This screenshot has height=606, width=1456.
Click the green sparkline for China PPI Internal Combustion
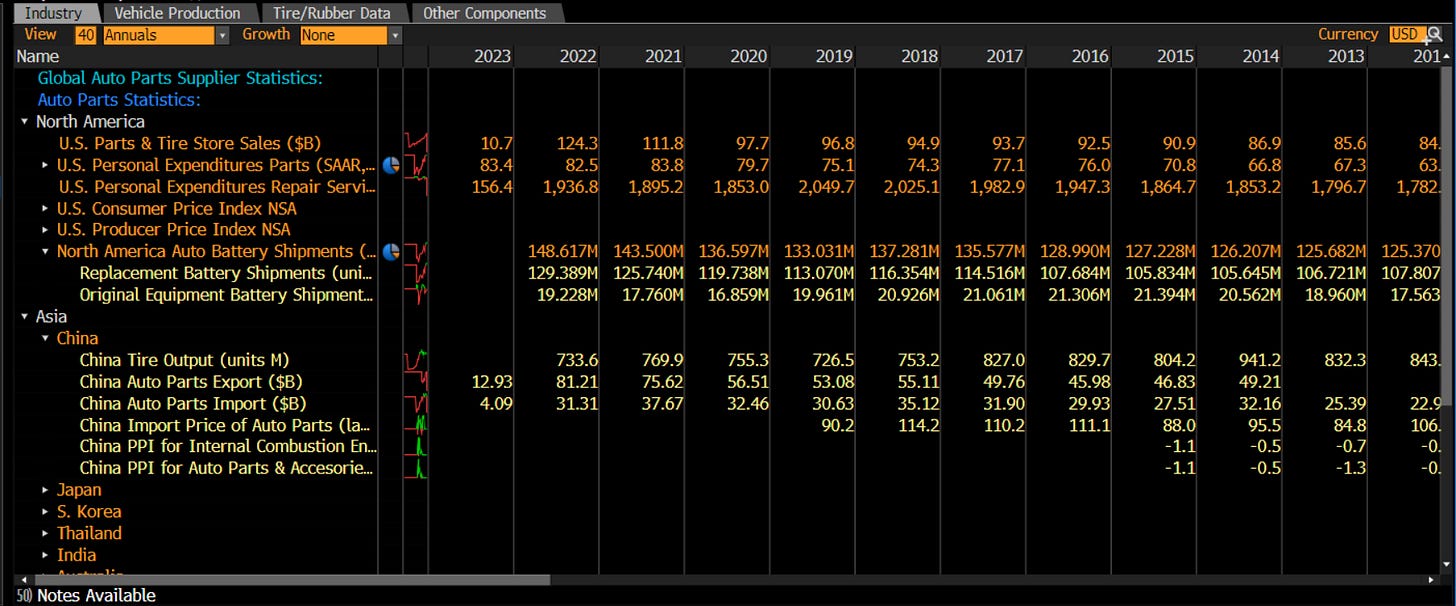[x=414, y=446]
